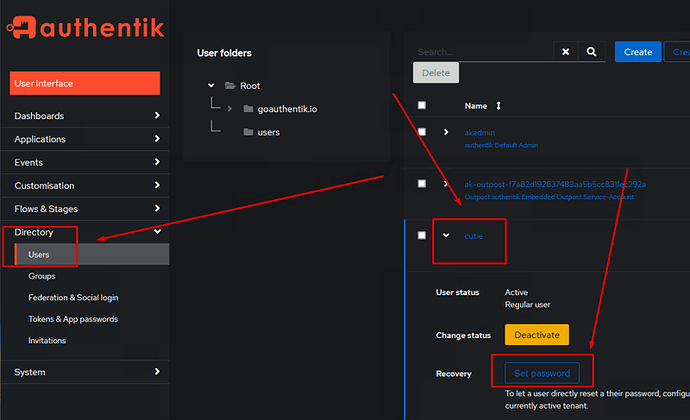Open the cutie user link

tap(473, 236)
